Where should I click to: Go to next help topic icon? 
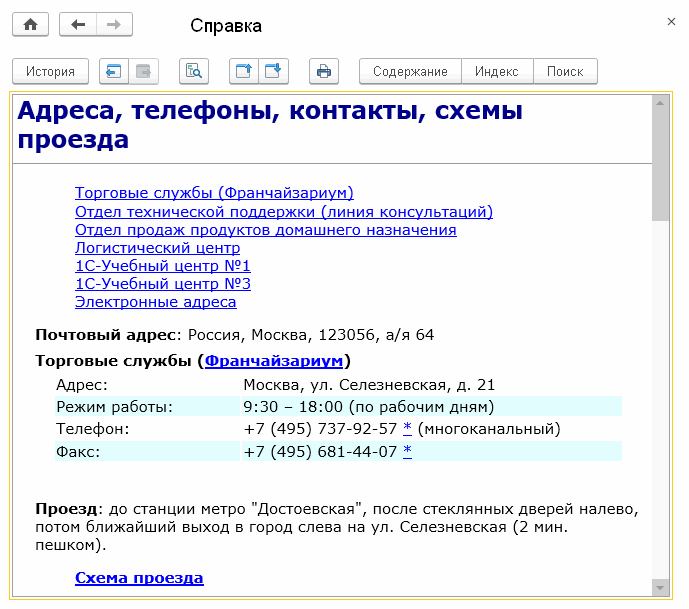143,71
